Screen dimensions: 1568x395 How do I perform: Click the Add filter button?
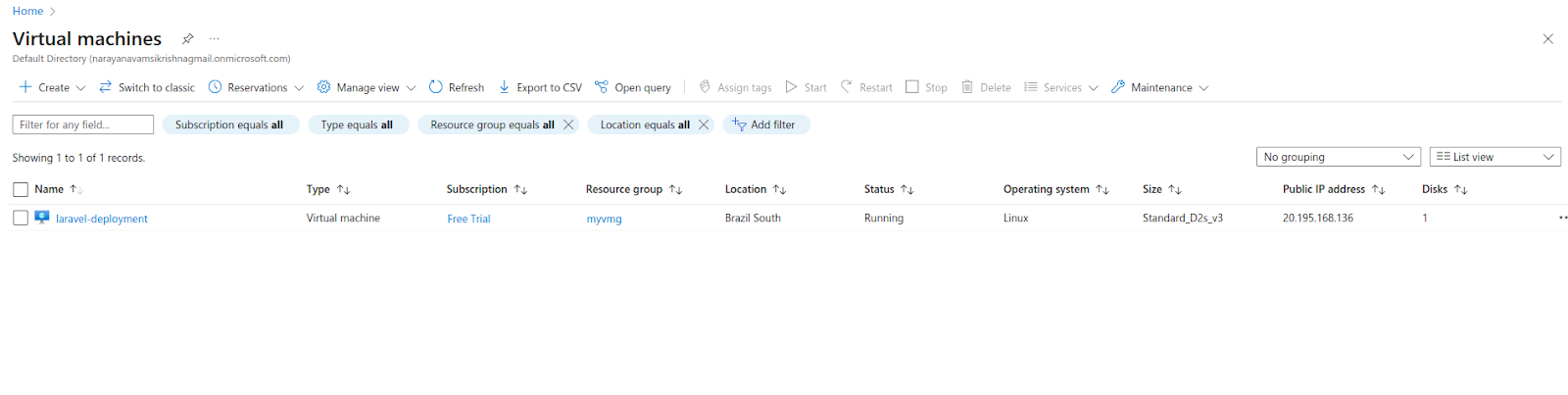(x=765, y=124)
